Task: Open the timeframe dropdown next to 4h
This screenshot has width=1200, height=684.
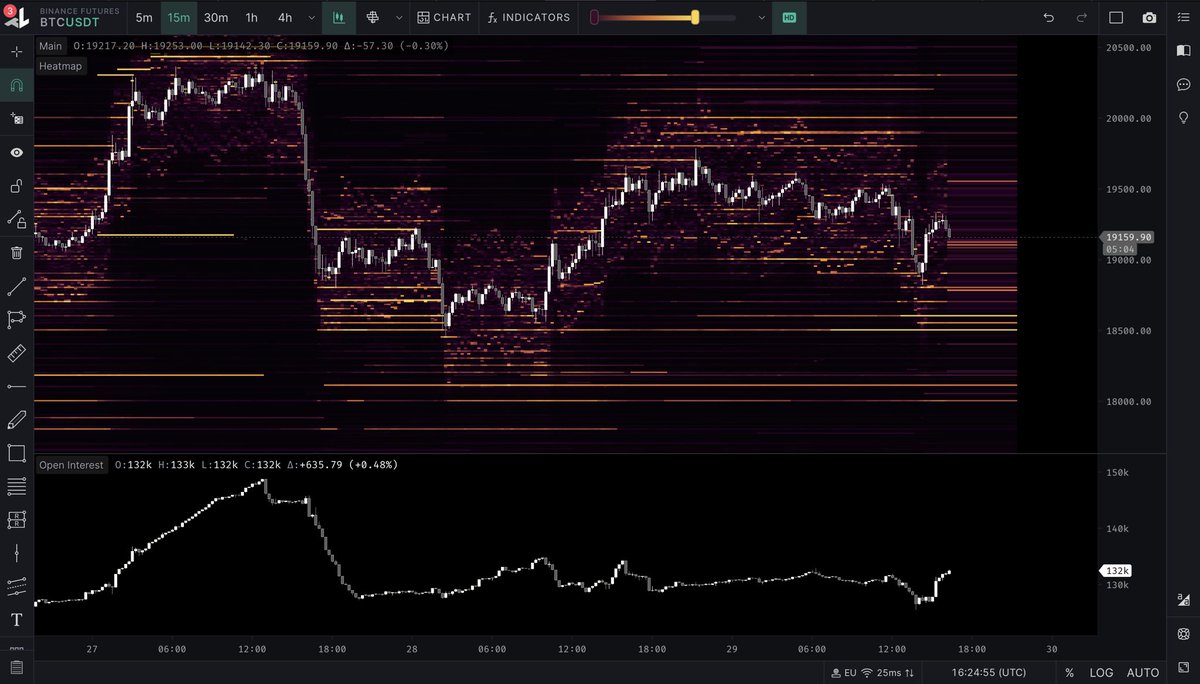Action: 311,17
